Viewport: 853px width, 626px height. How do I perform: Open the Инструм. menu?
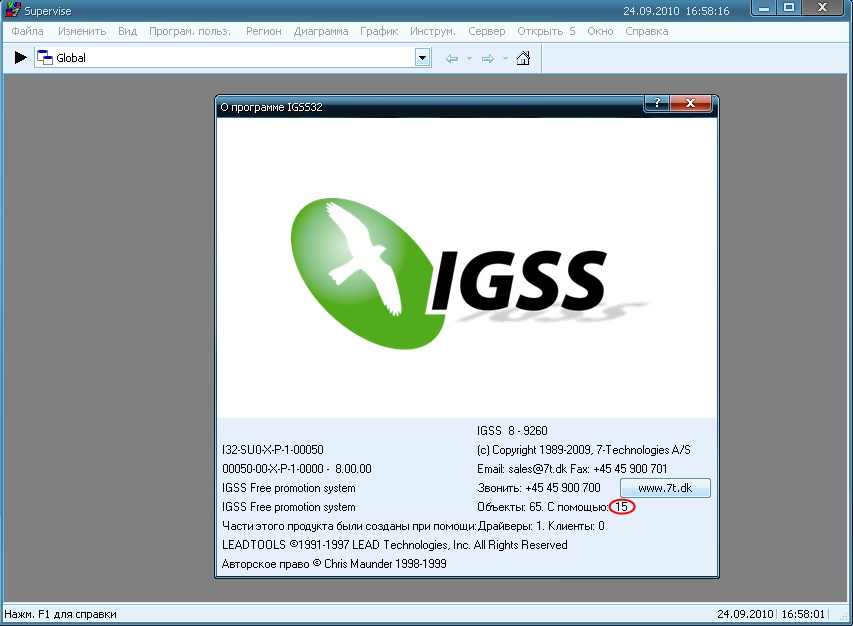(x=433, y=31)
